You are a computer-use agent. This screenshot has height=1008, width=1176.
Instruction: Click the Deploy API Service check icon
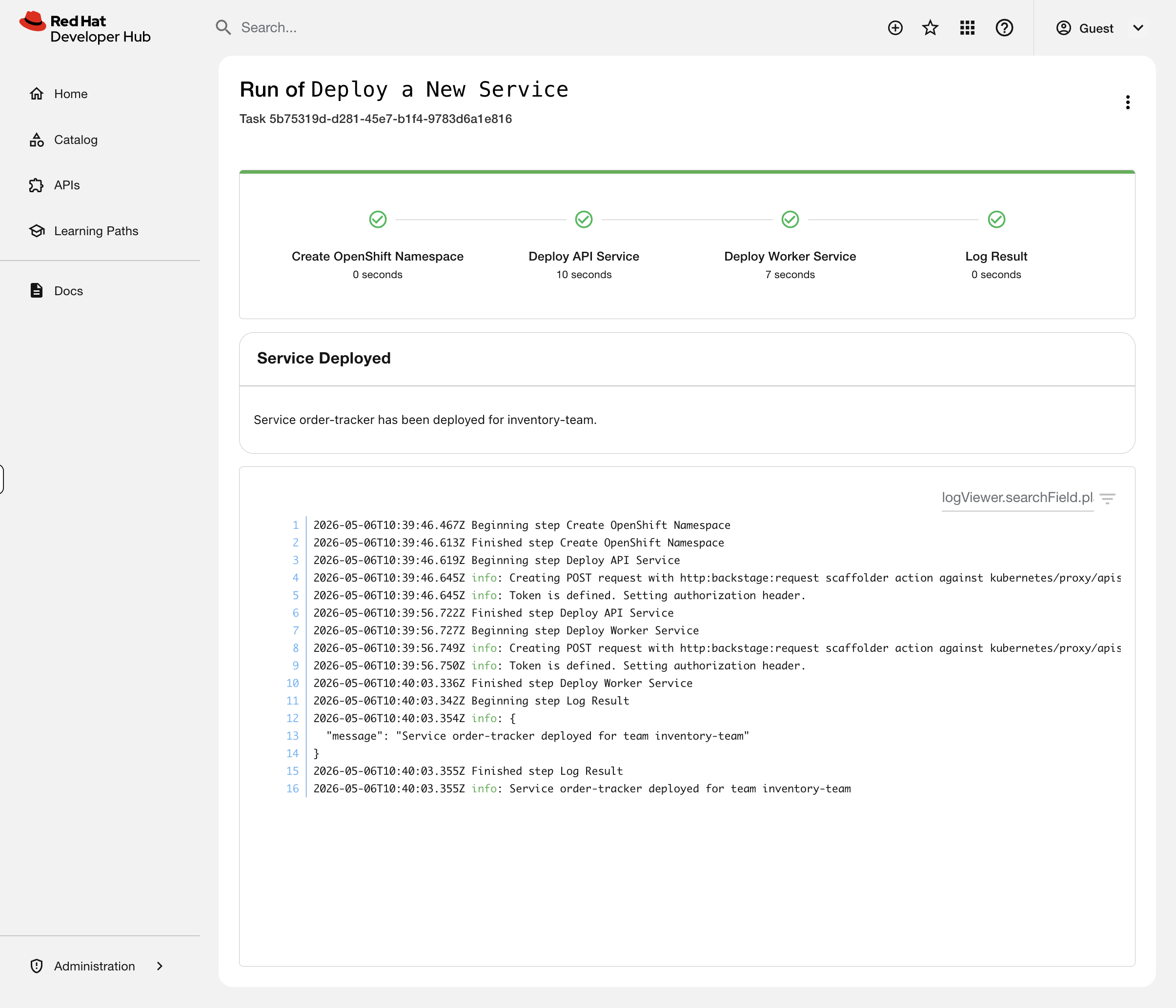pyautogui.click(x=584, y=219)
